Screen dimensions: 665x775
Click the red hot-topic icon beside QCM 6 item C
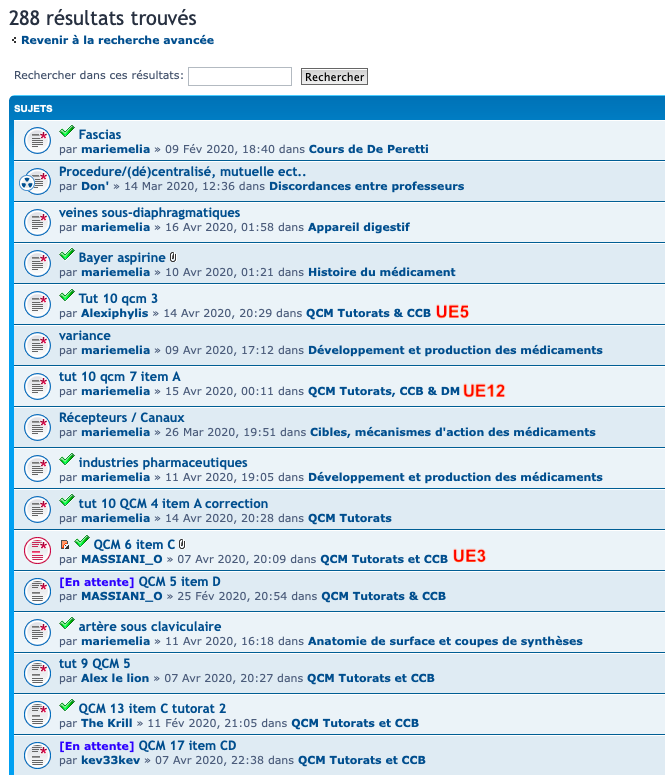(36, 550)
